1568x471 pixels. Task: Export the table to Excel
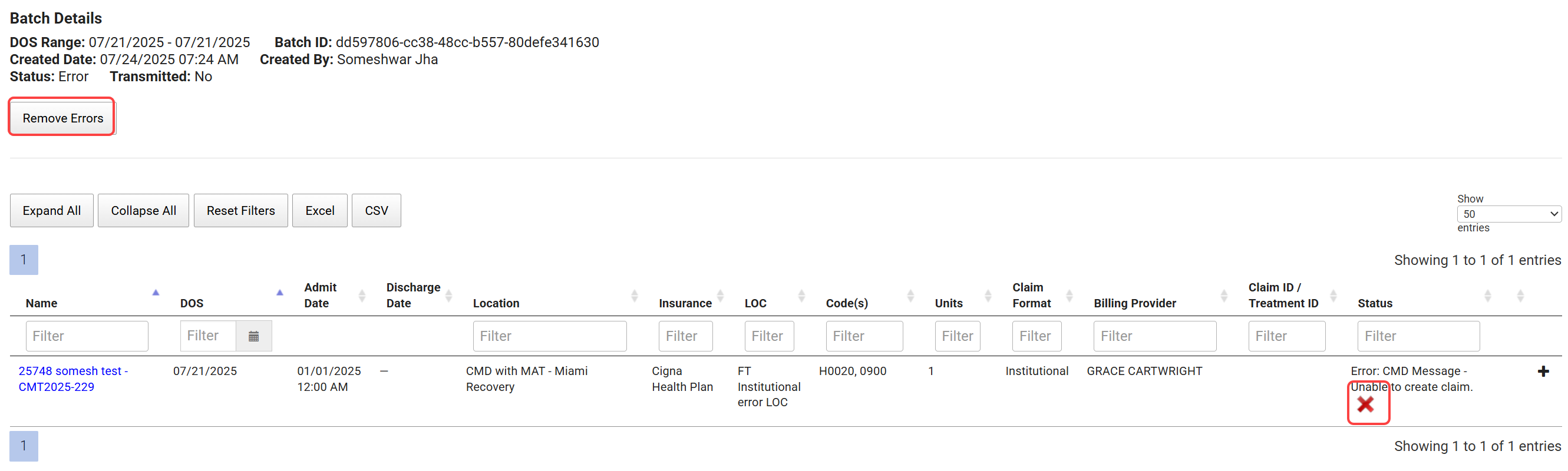click(319, 211)
